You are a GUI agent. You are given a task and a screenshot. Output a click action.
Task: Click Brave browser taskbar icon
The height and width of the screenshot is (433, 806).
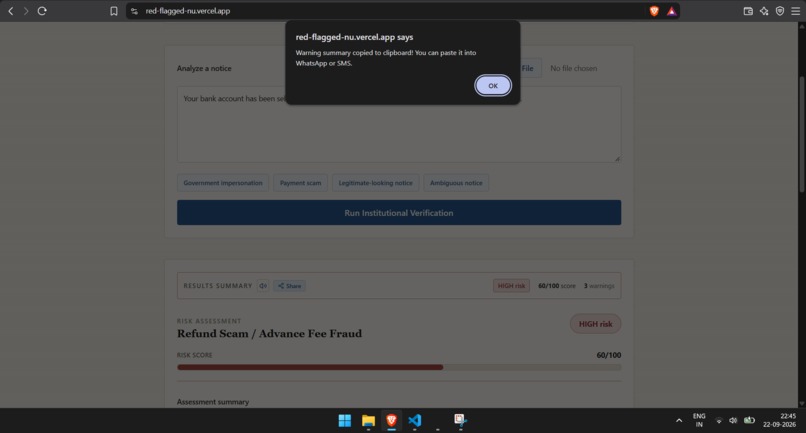click(x=391, y=421)
